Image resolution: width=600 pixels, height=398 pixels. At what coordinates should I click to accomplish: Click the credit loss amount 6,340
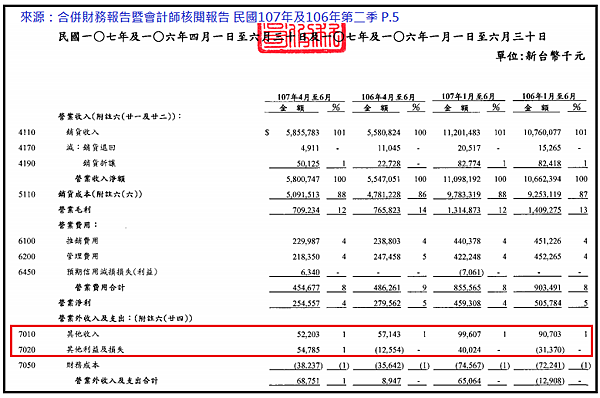pyautogui.click(x=310, y=272)
